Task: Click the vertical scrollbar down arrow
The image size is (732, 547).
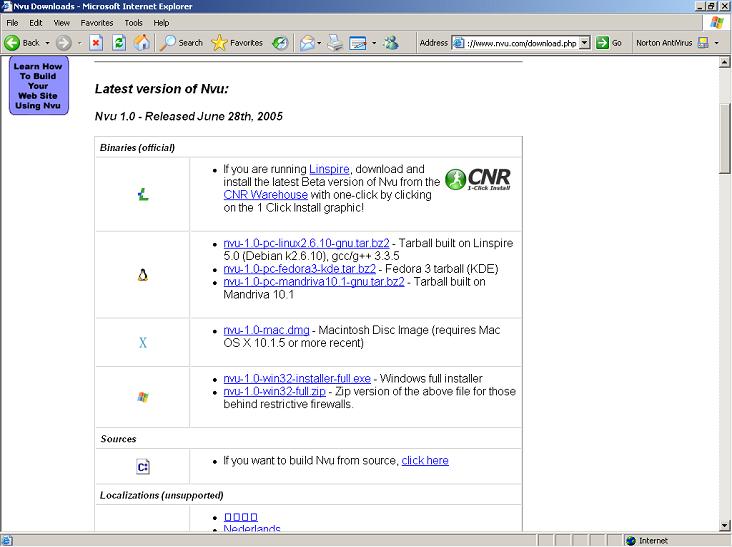Action: (x=725, y=526)
